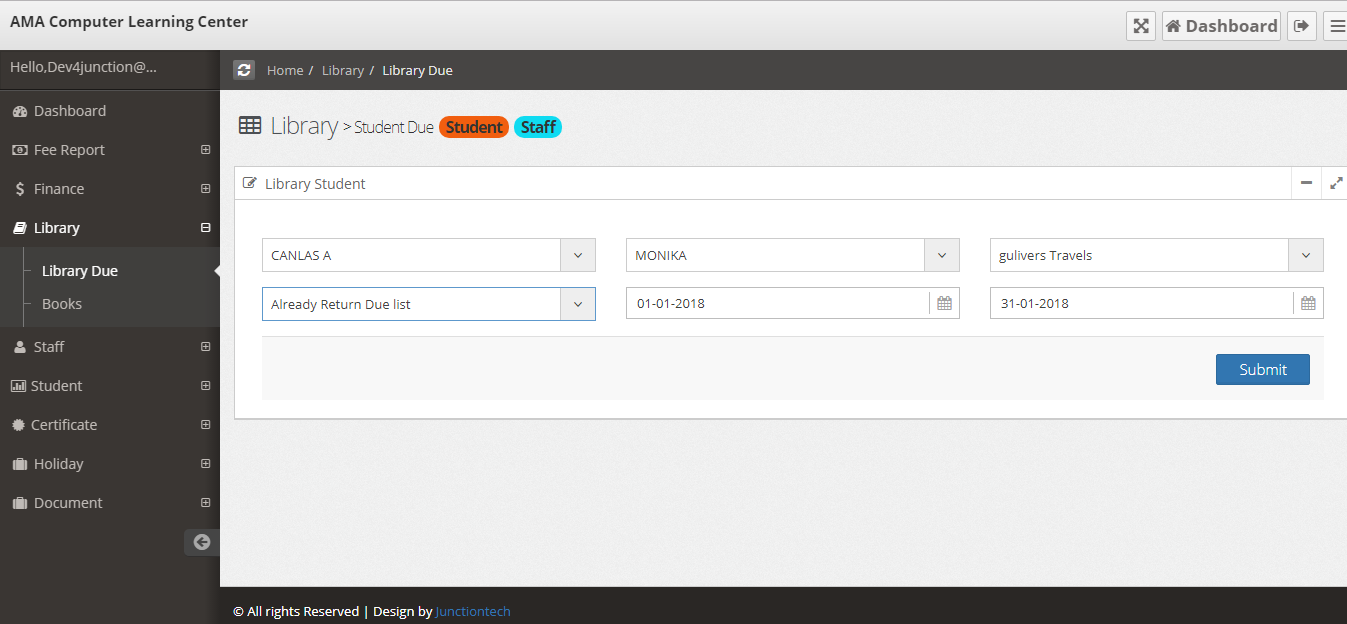Viewport: 1347px width, 624px height.
Task: Expand Holiday plus toggle
Action: point(205,464)
